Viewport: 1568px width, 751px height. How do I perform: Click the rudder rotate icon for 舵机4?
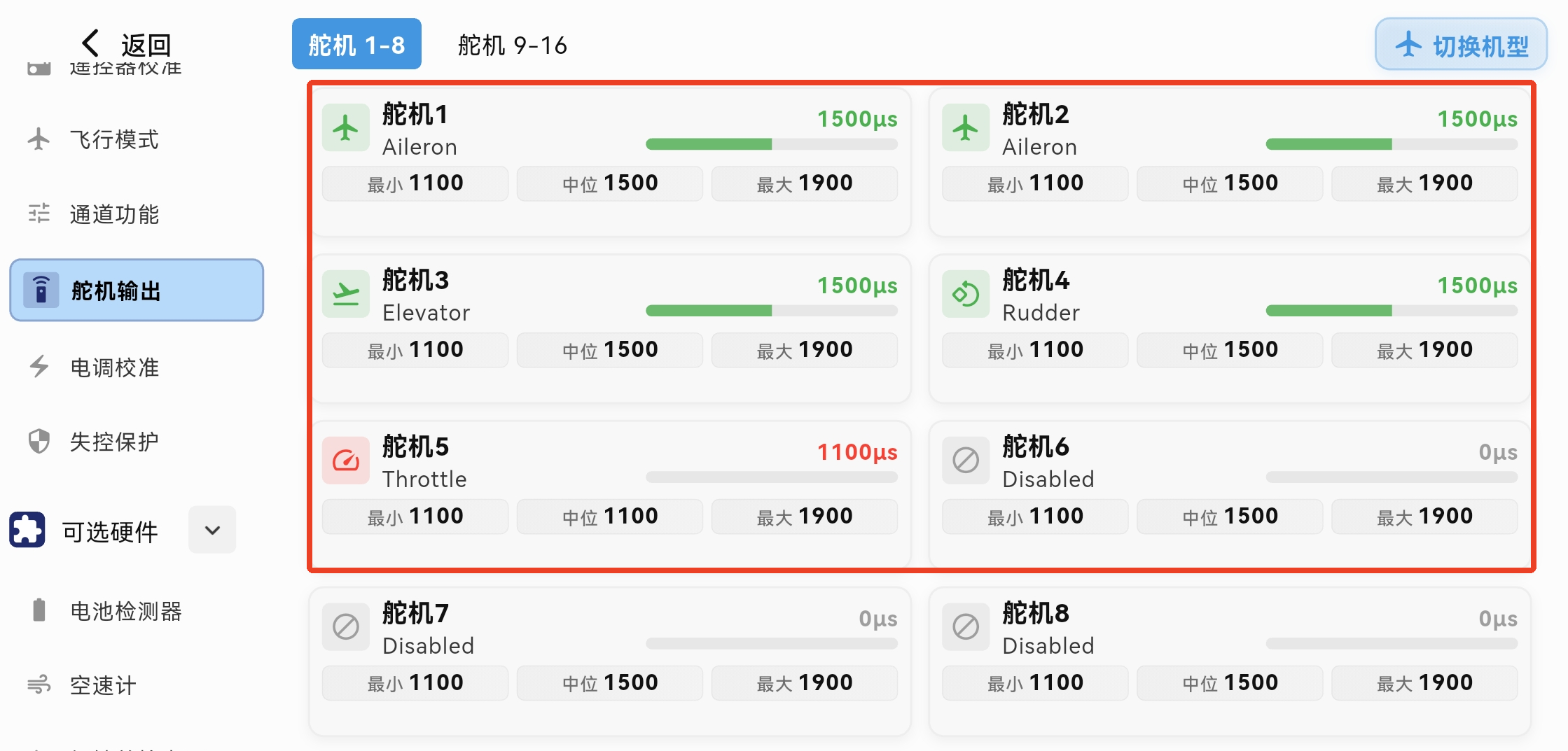(x=965, y=295)
